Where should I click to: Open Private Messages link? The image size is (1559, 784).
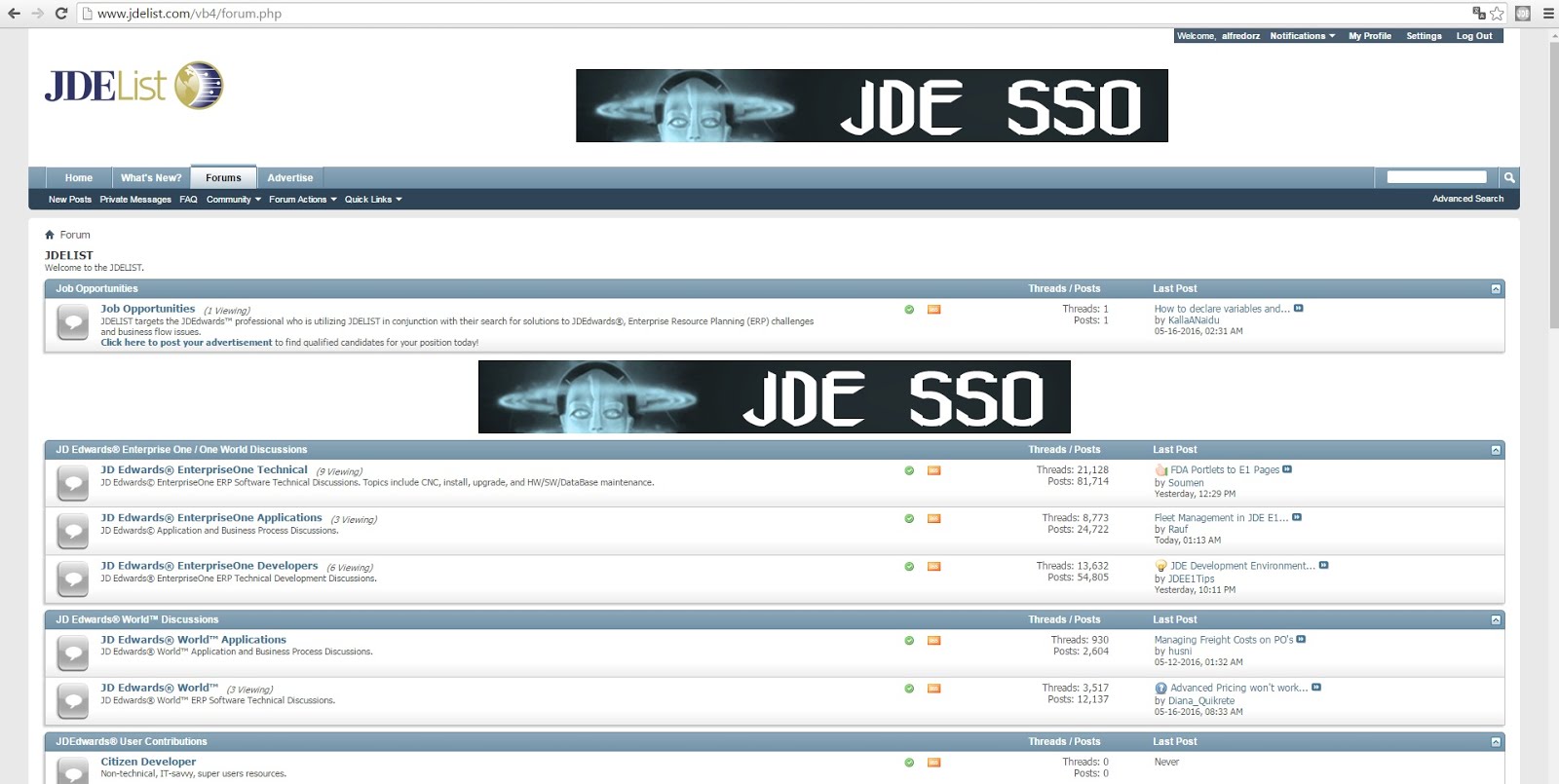[135, 200]
